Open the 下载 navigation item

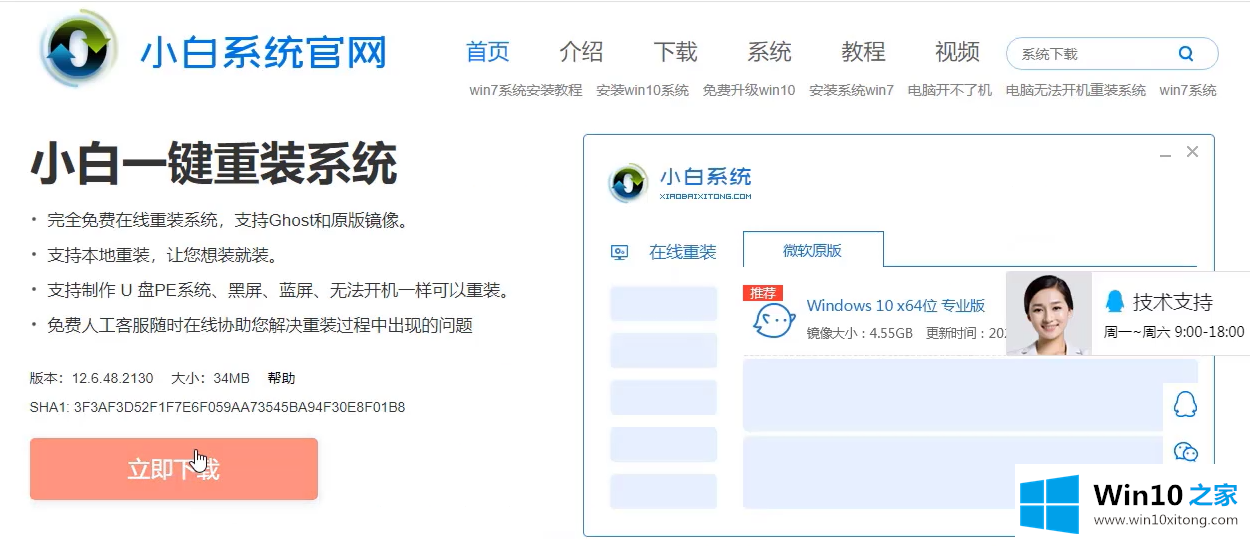675,52
